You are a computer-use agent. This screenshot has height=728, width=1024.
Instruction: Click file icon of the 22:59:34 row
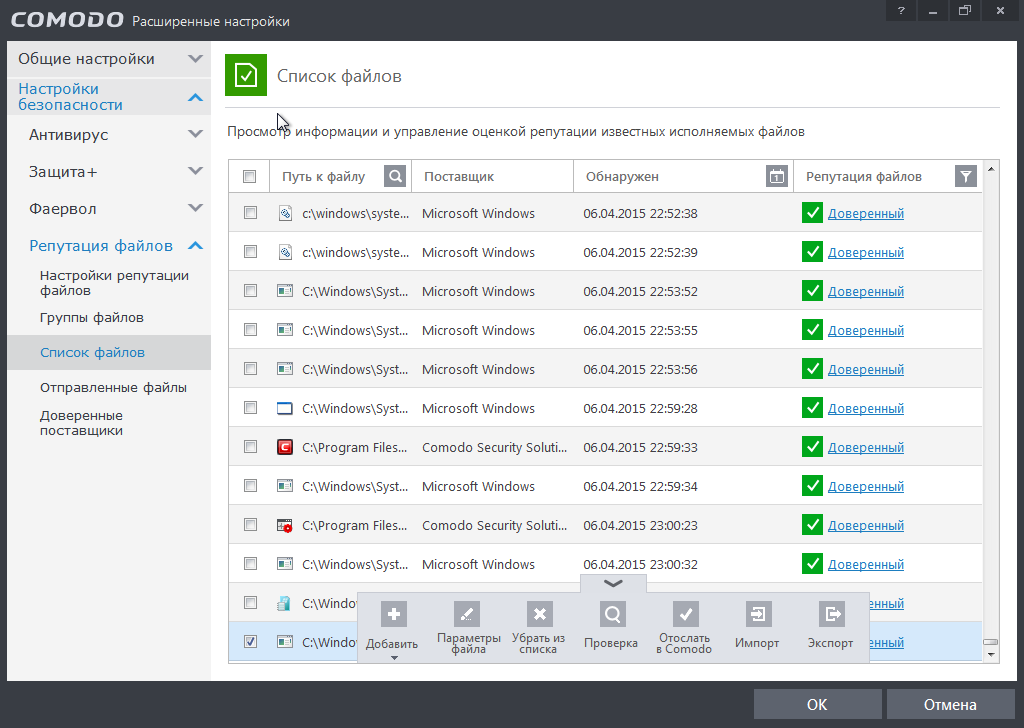(285, 486)
